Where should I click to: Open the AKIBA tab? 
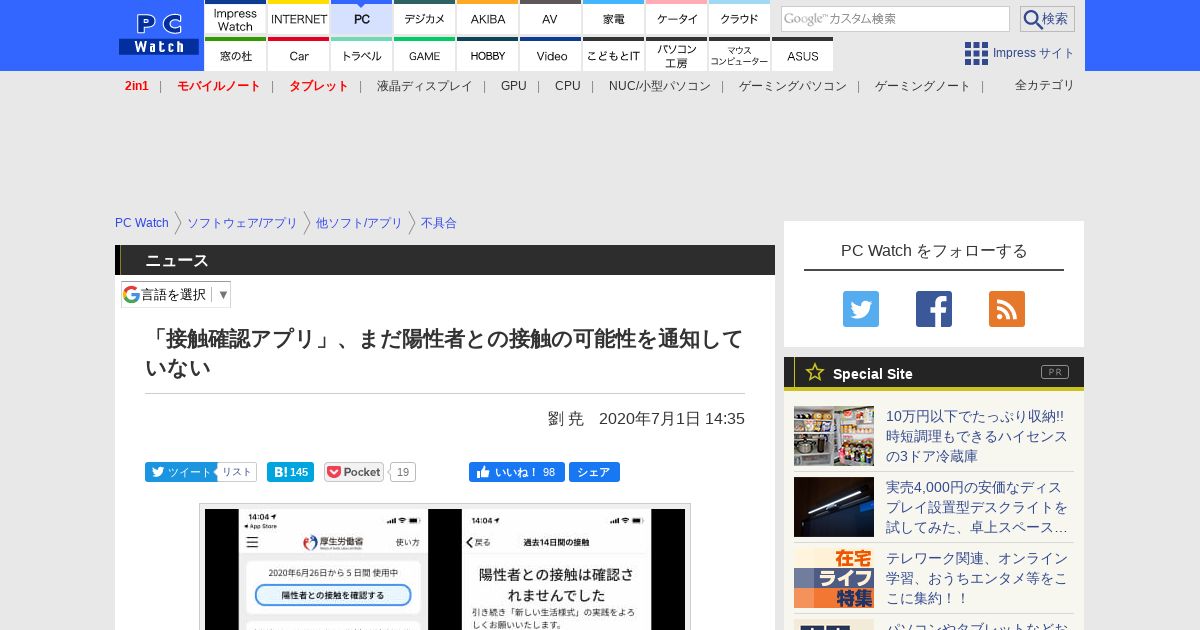click(488, 18)
